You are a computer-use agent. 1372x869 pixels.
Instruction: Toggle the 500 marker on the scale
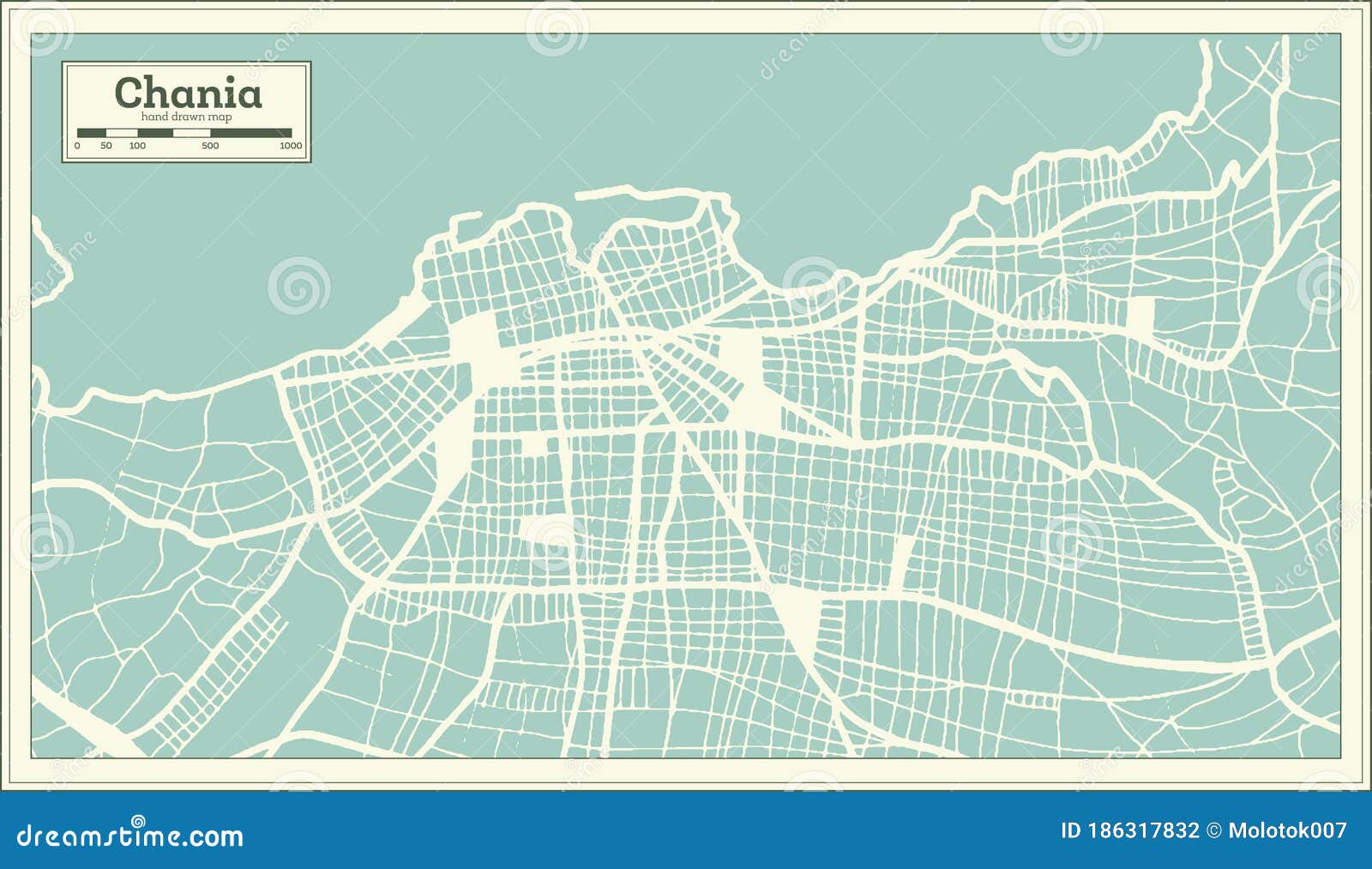click(211, 146)
